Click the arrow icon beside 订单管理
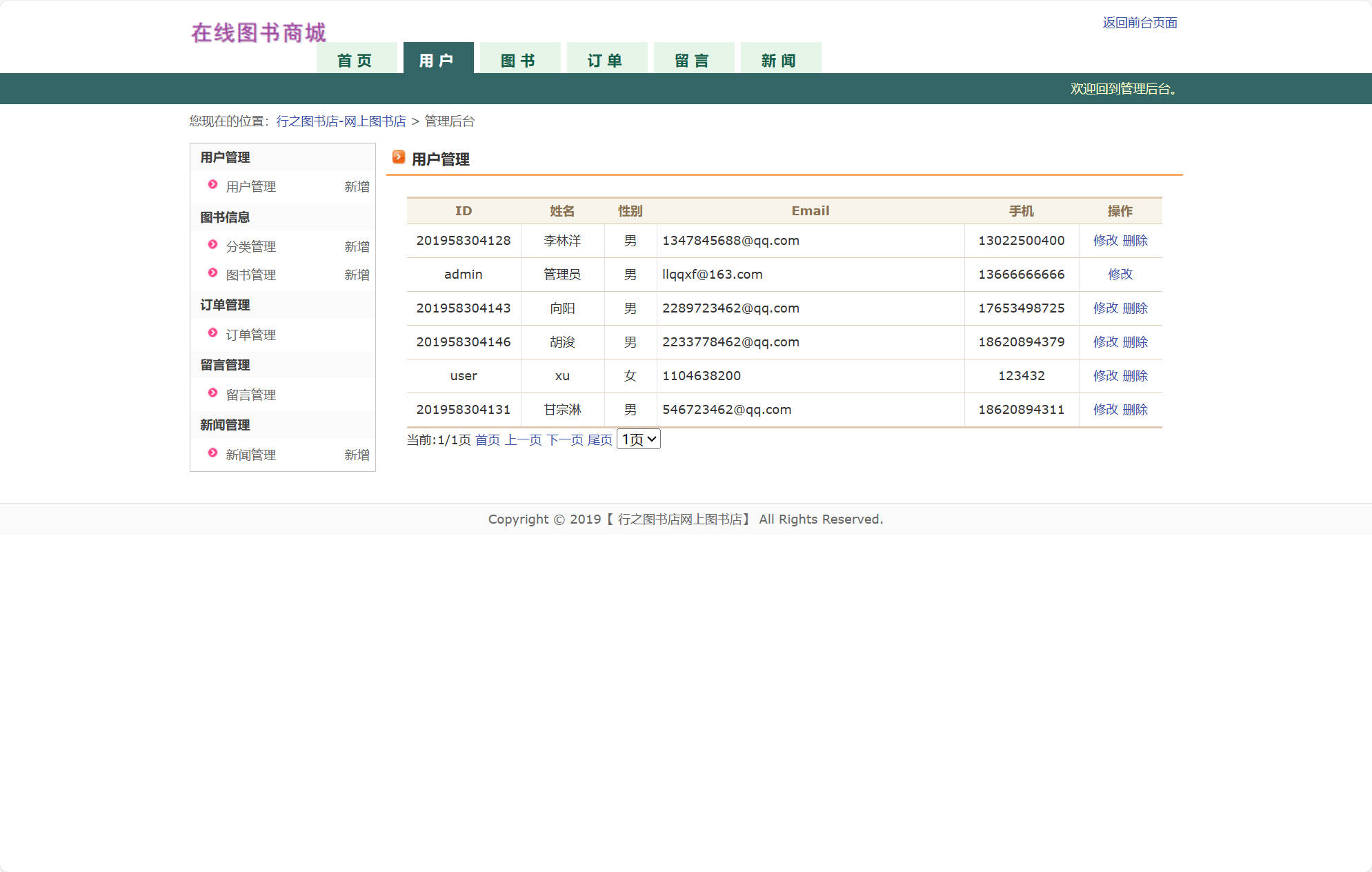Viewport: 1372px width, 872px height. click(x=212, y=334)
